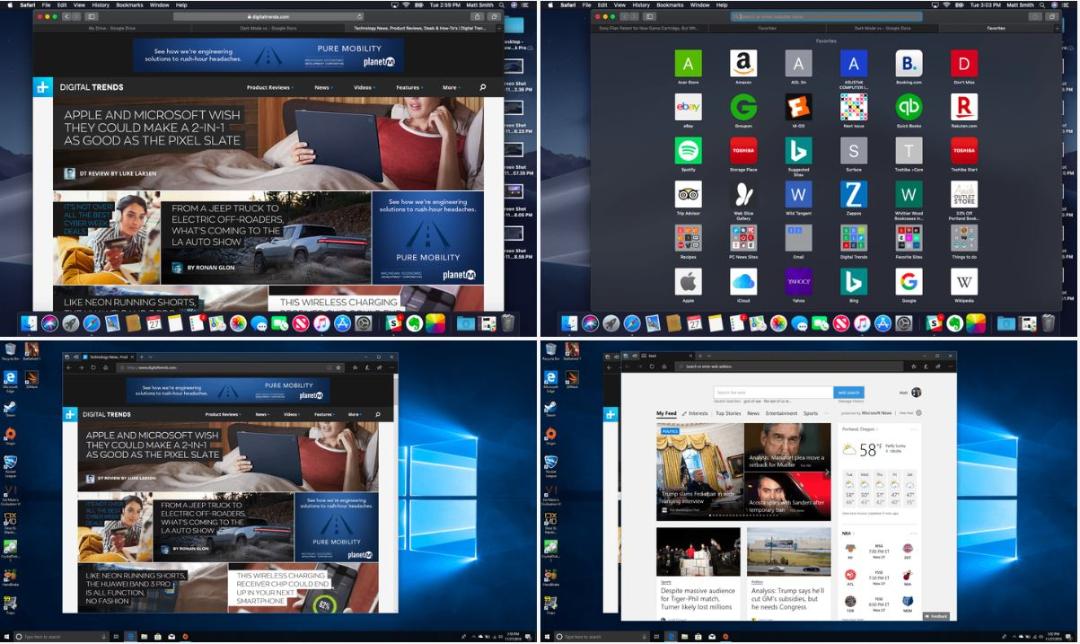The width and height of the screenshot is (1080, 644).
Task: Focus the Search the web field
Action: [x=773, y=393]
